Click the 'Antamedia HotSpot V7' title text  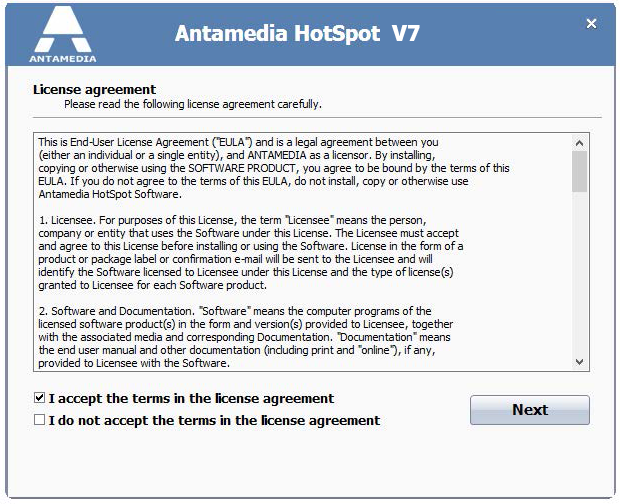click(x=297, y=33)
